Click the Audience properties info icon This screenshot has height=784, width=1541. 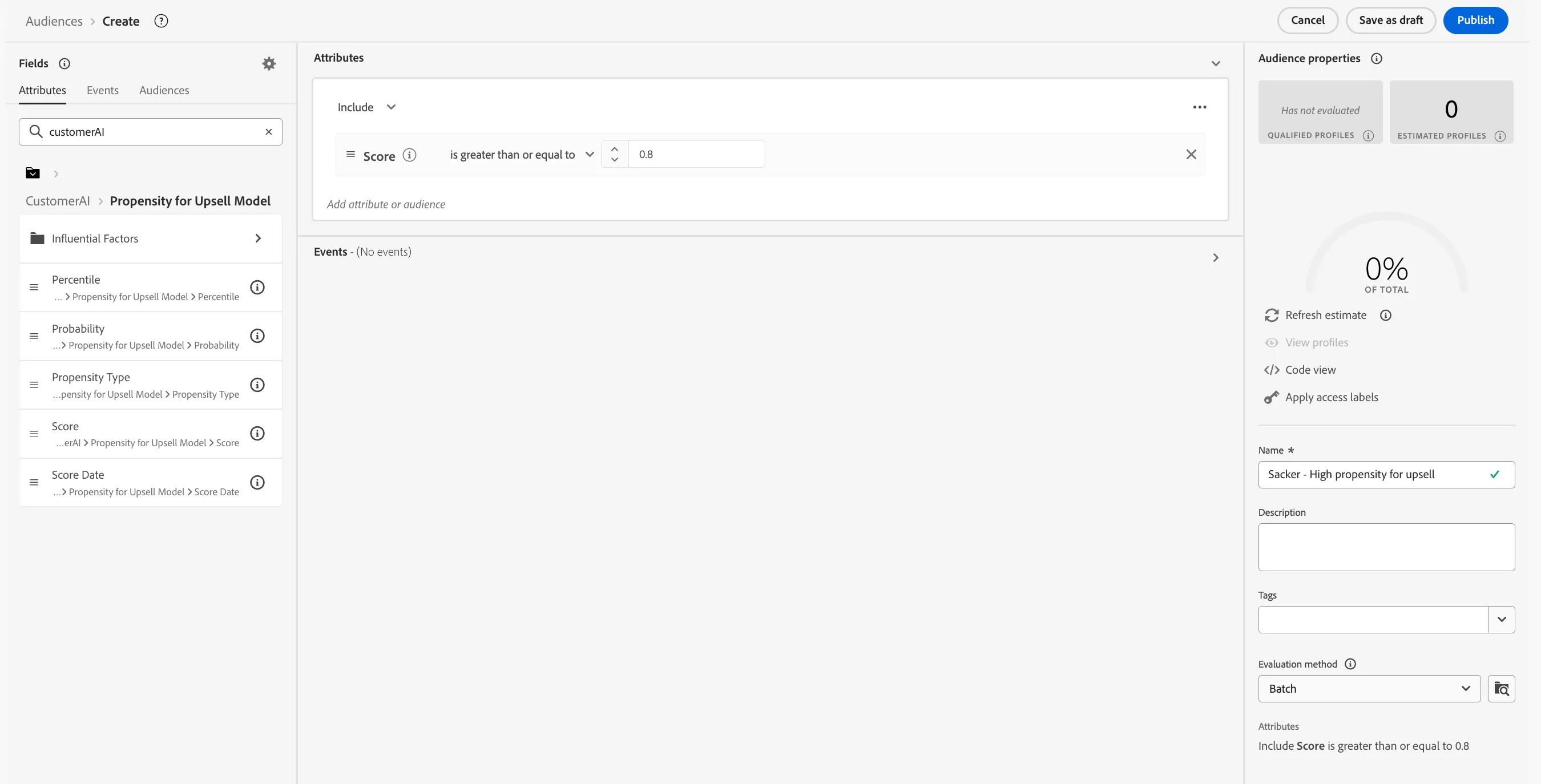[1377, 59]
